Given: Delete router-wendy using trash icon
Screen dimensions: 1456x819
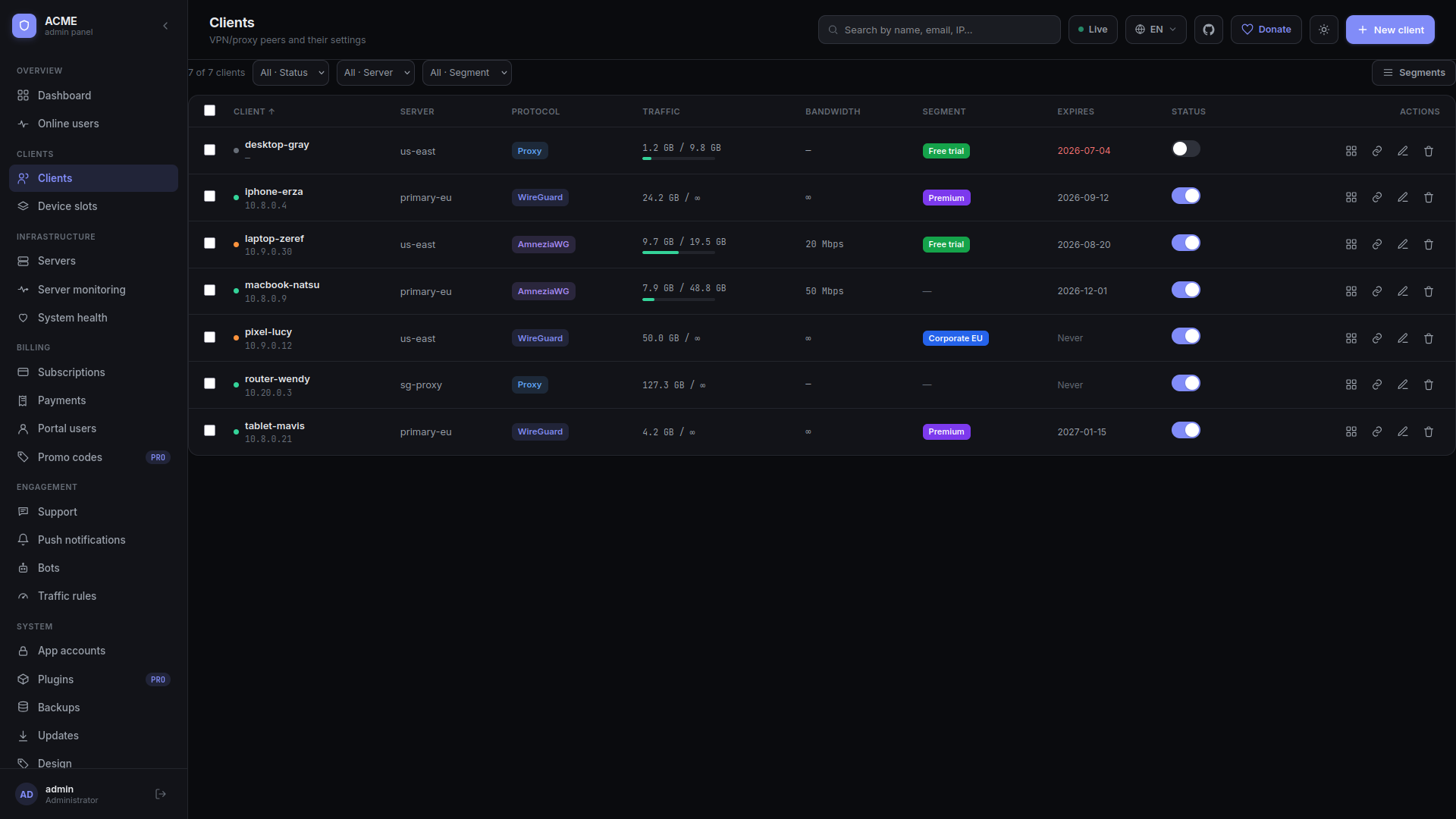Looking at the screenshot, I should tap(1429, 384).
